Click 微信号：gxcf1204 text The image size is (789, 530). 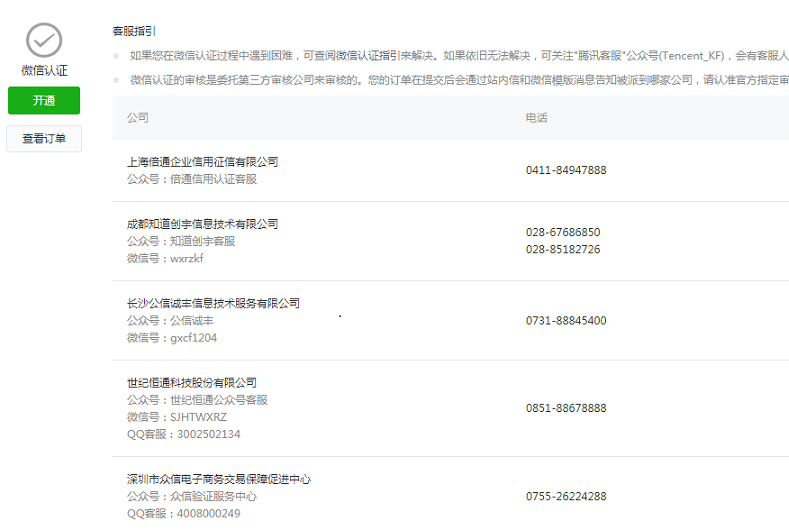(x=172, y=338)
